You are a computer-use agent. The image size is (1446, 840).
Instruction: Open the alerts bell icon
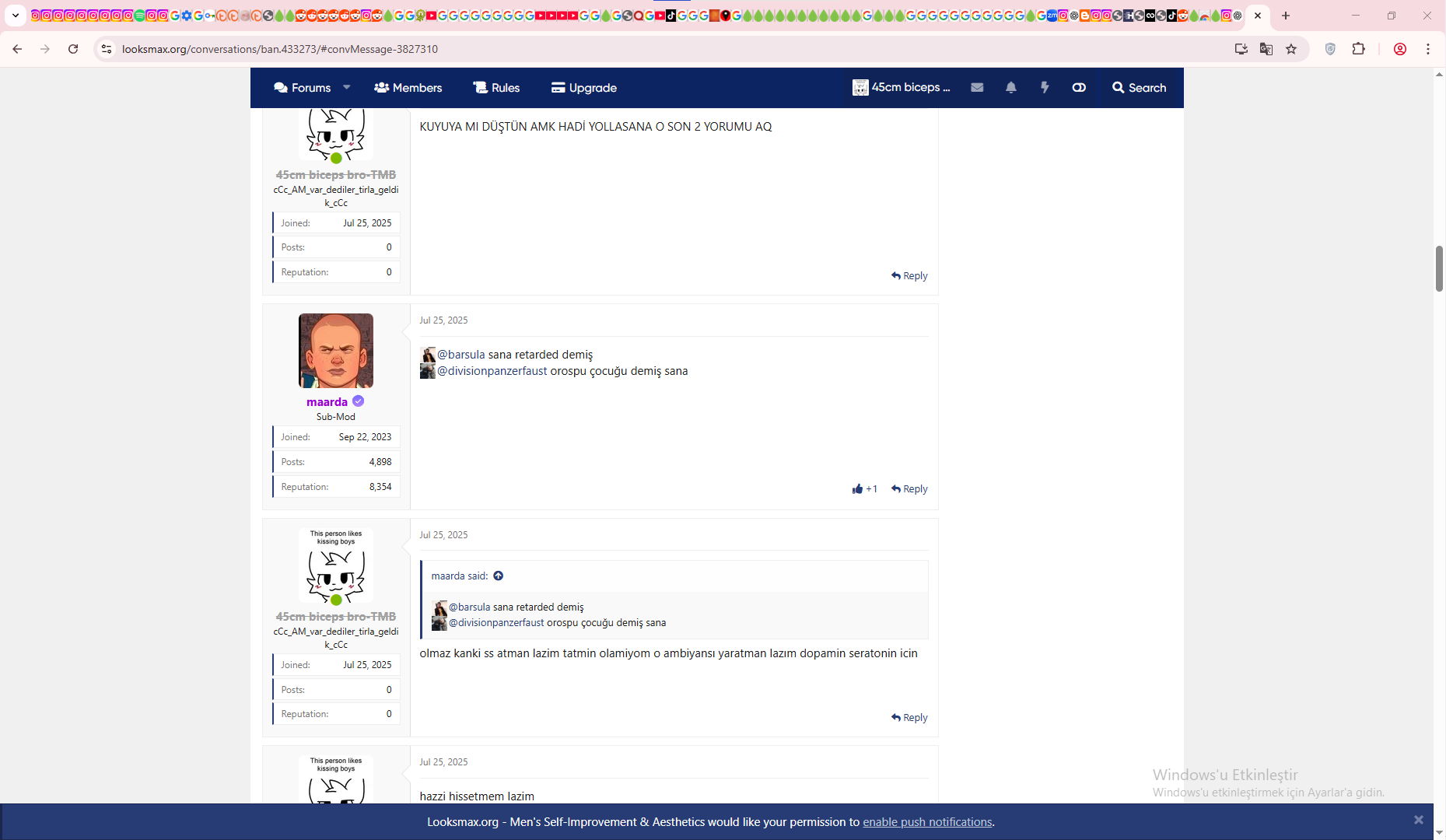pyautogui.click(x=1010, y=88)
